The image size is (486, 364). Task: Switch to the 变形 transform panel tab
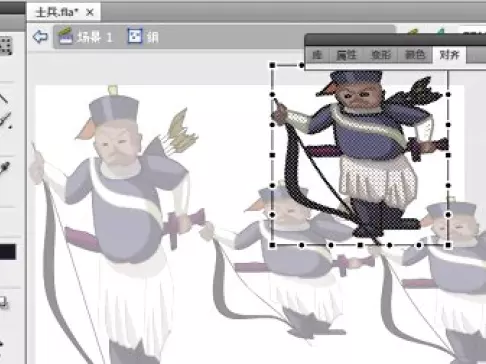[381, 55]
